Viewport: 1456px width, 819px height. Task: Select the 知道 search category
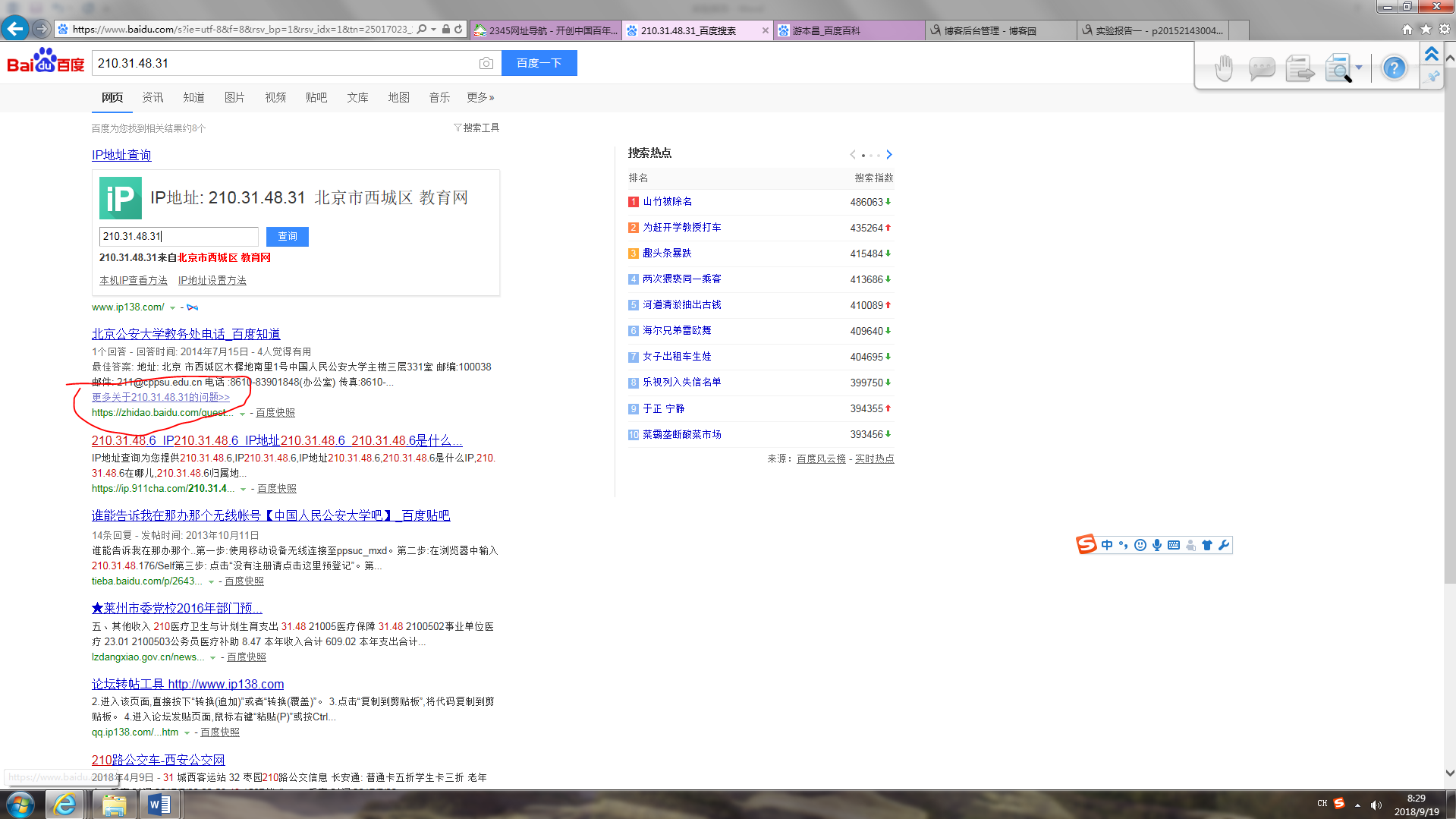click(x=193, y=97)
